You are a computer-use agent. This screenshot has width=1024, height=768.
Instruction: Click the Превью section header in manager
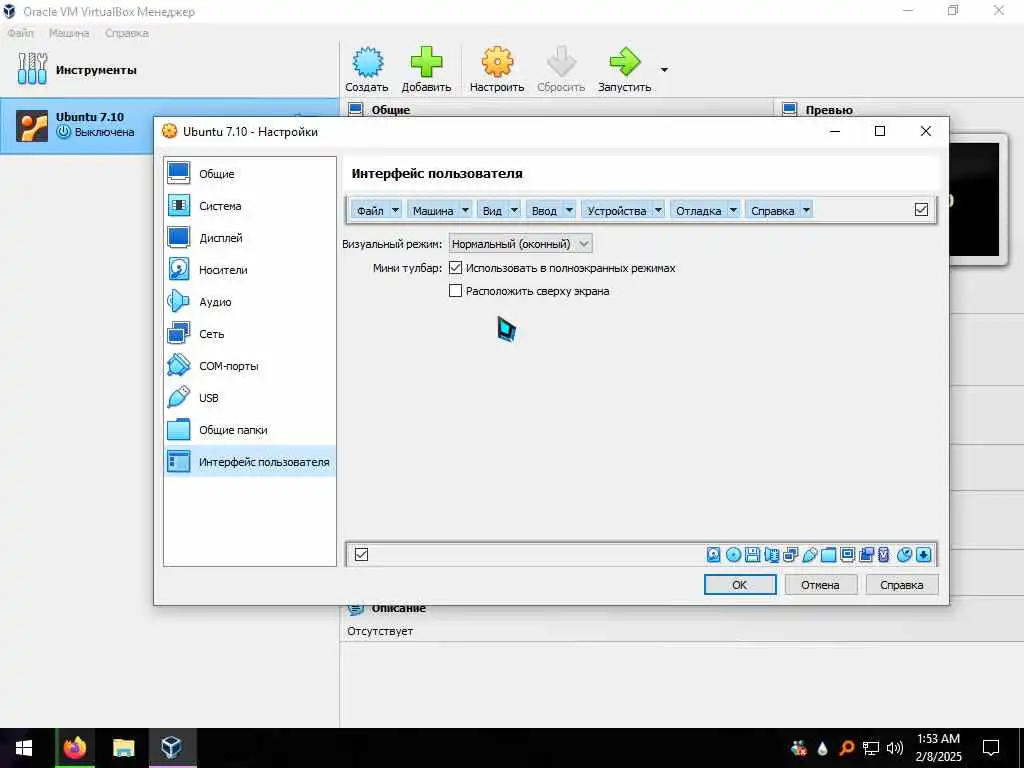pos(829,110)
